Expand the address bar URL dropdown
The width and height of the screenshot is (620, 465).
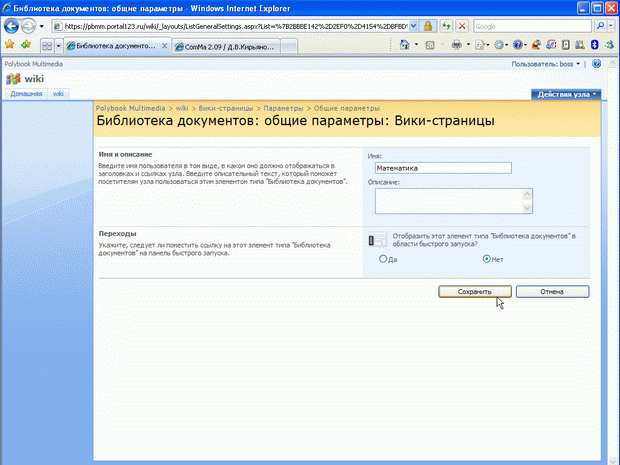pyautogui.click(x=413, y=25)
